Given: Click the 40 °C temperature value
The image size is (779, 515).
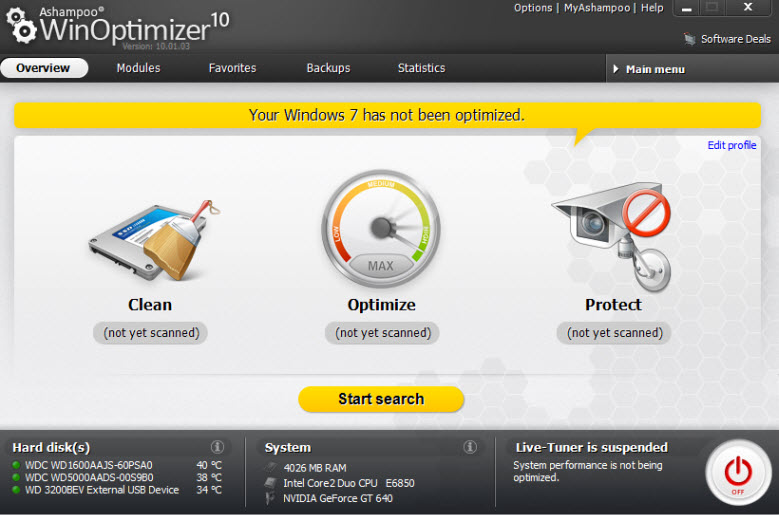Looking at the screenshot, I should 209,465.
